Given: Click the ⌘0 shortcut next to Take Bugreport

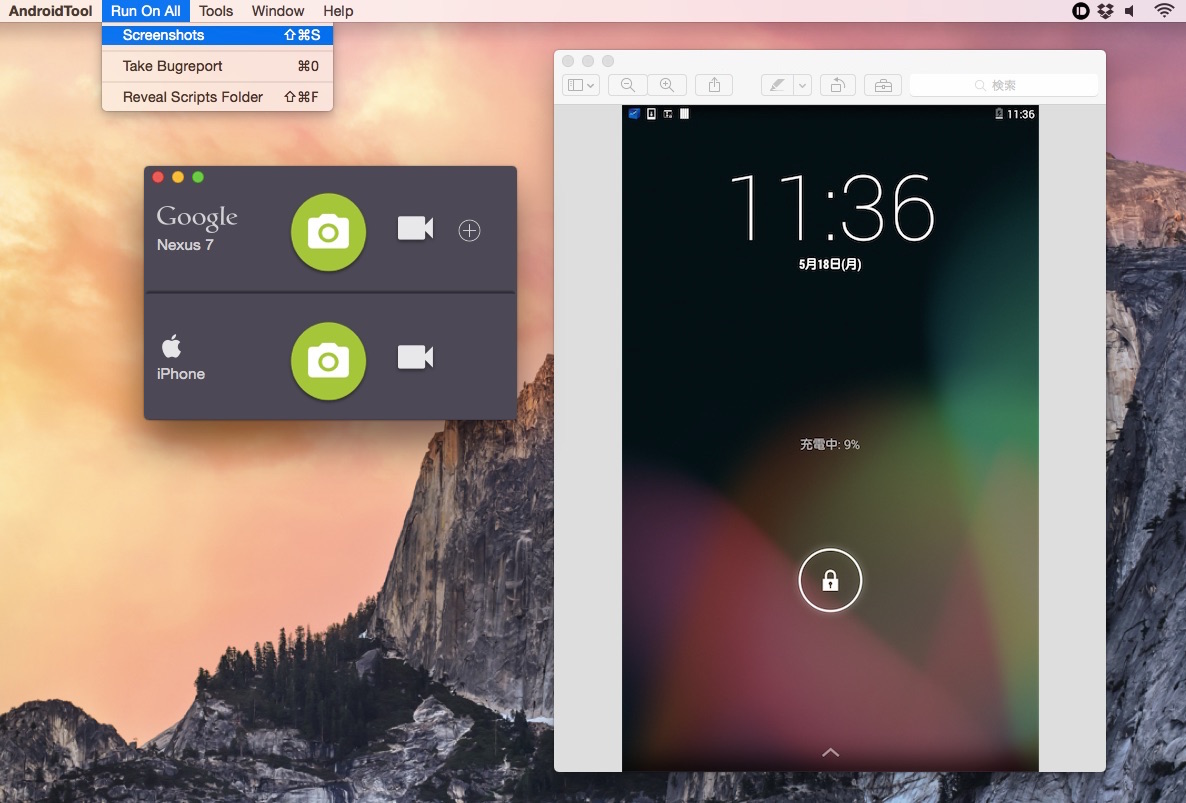Looking at the screenshot, I should click(x=308, y=66).
